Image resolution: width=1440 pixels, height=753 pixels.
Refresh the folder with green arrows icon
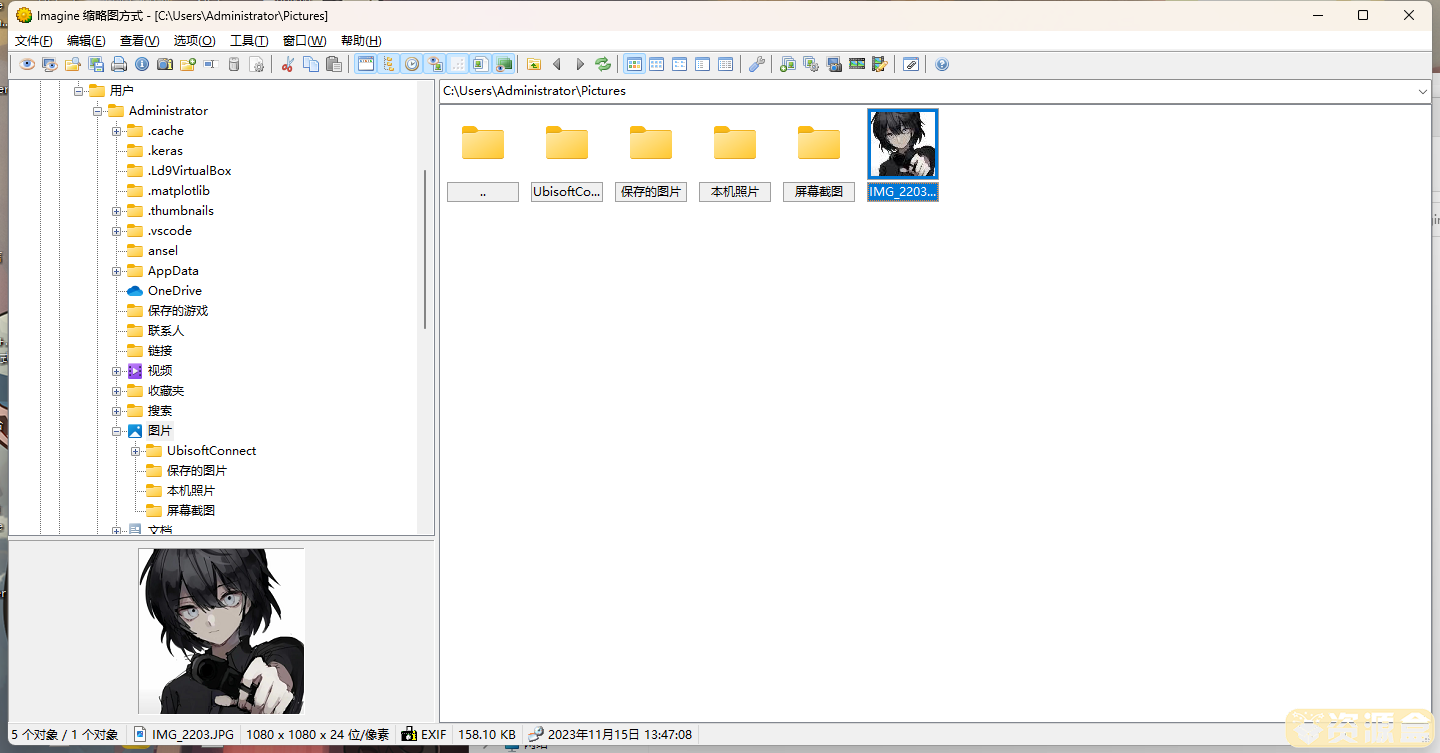pyautogui.click(x=603, y=64)
